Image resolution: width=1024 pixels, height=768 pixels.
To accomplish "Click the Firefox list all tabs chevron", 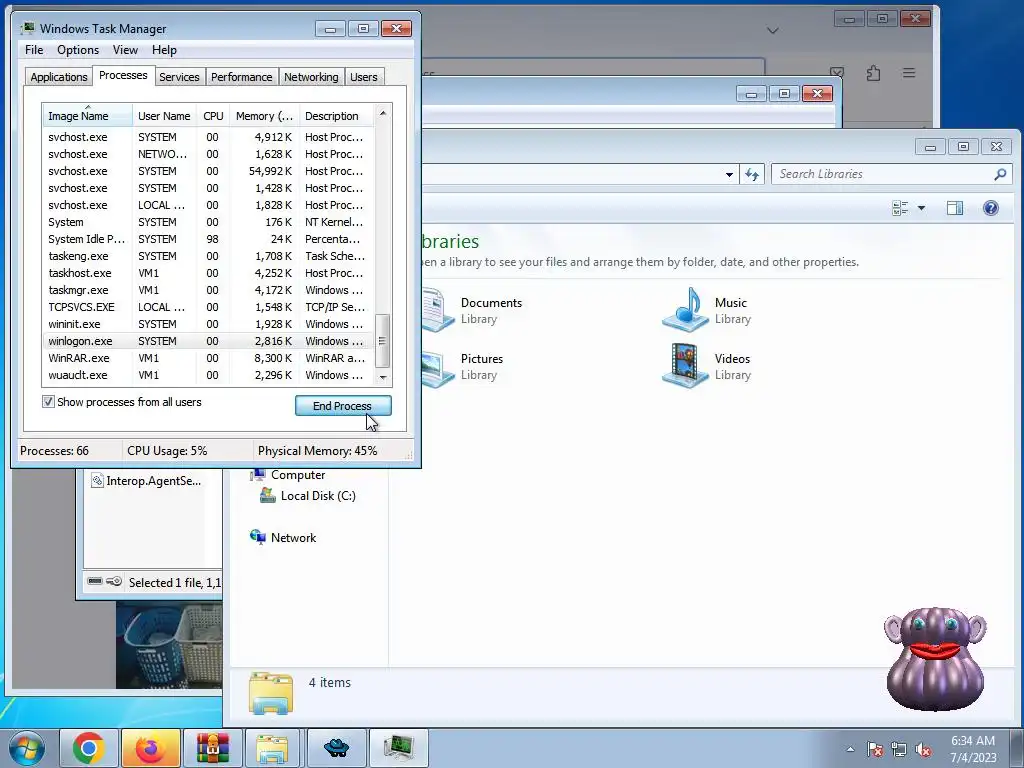I will (x=773, y=30).
